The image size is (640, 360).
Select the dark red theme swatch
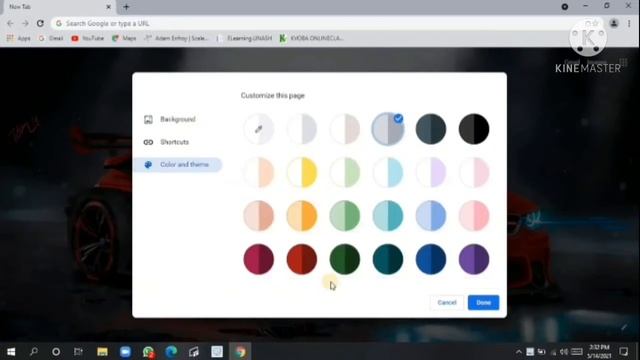coord(302,259)
